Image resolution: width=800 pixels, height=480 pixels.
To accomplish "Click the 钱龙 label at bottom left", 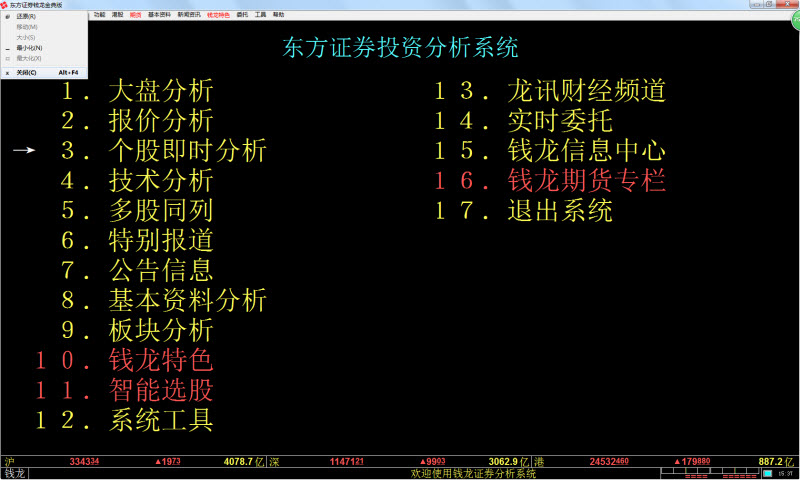I will coord(14,473).
